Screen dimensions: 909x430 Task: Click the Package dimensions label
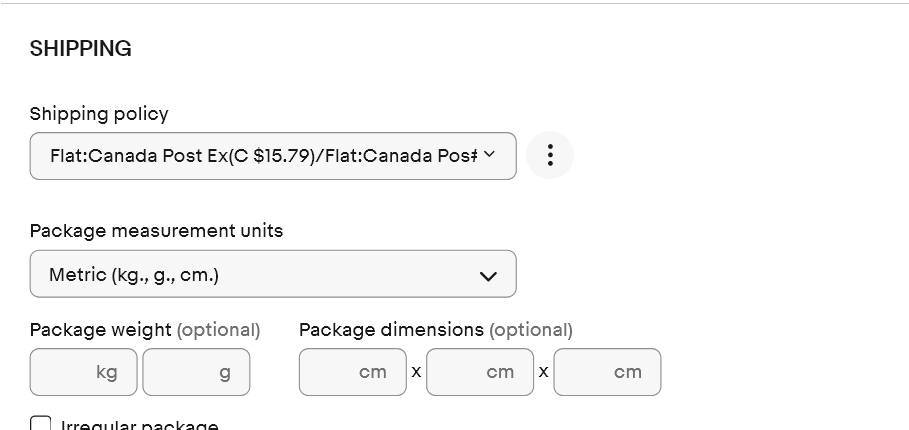[391, 330]
